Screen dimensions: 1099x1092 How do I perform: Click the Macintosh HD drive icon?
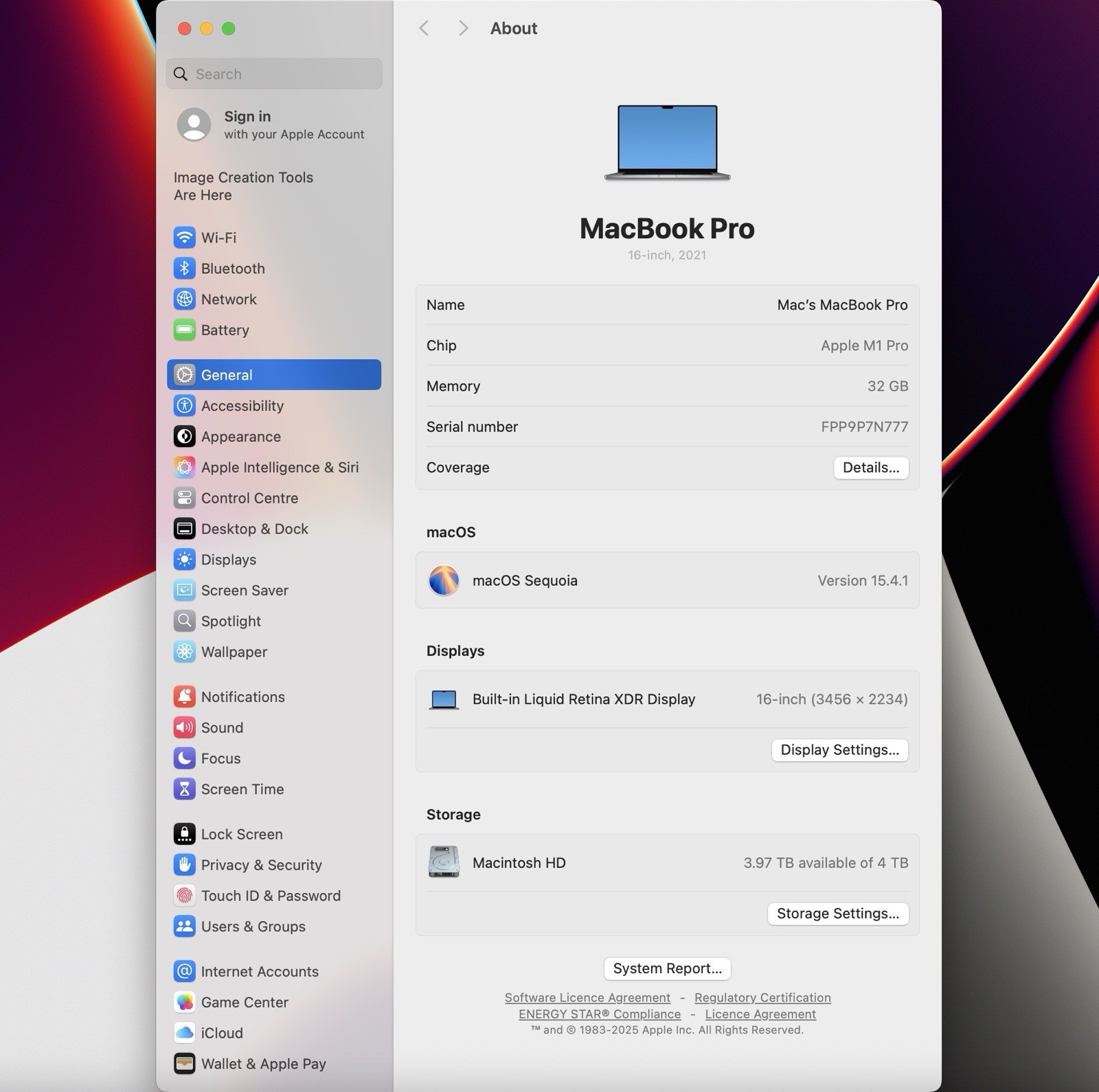point(444,862)
